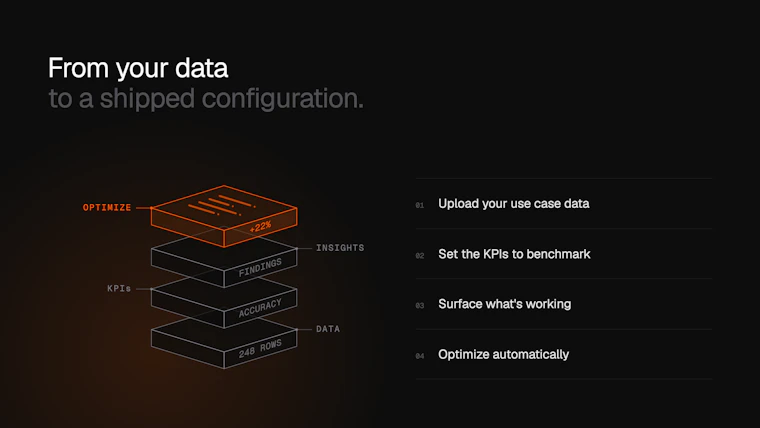
Task: Open step Upload your use case data
Action: pos(564,204)
